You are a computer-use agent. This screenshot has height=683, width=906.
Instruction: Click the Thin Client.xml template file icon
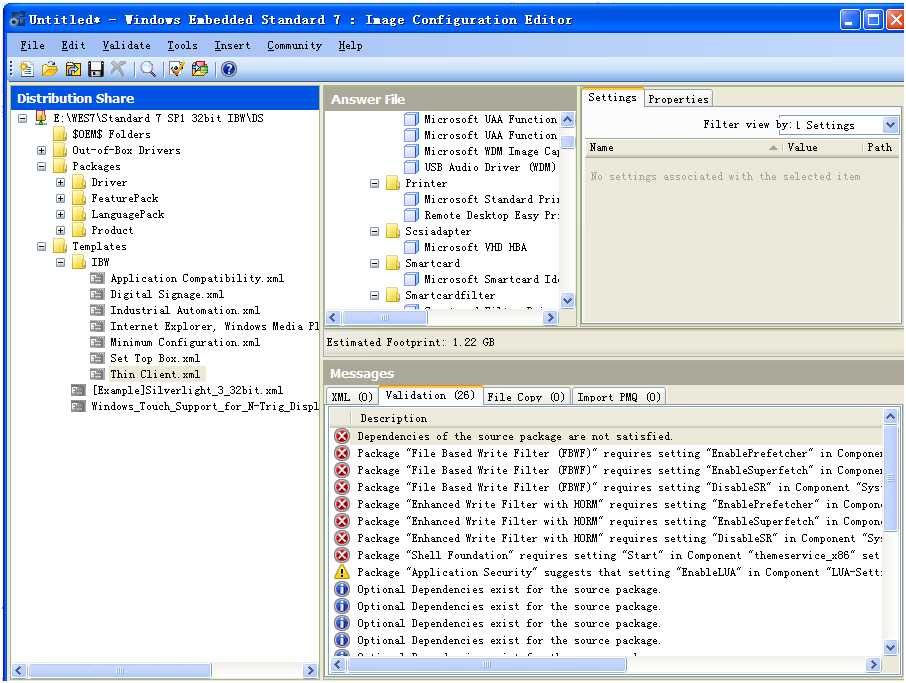[97, 374]
